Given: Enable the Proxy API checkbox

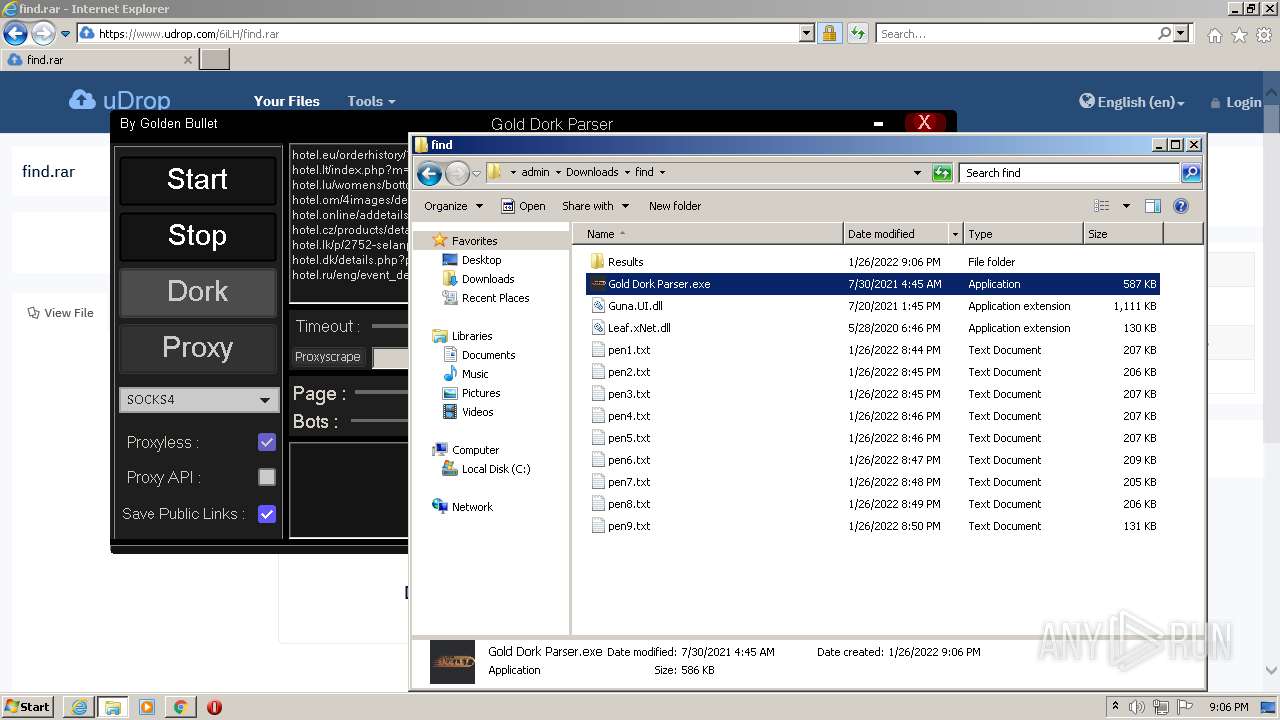Looking at the screenshot, I should (x=266, y=478).
